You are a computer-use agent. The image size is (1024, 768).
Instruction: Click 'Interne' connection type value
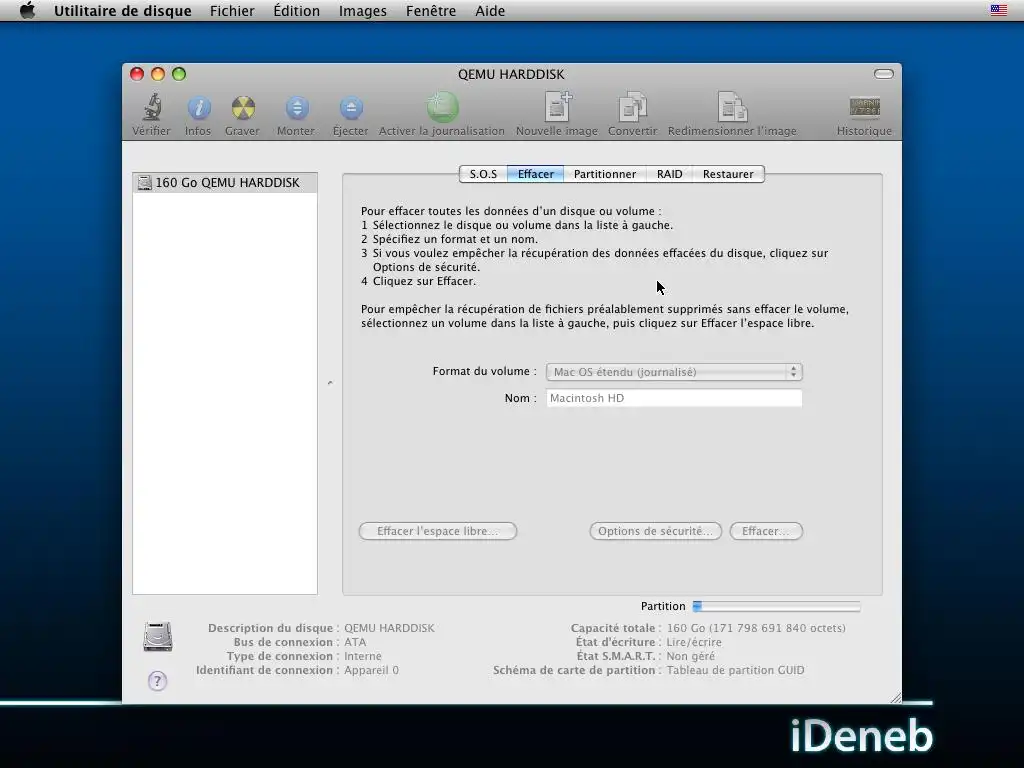[x=363, y=656]
